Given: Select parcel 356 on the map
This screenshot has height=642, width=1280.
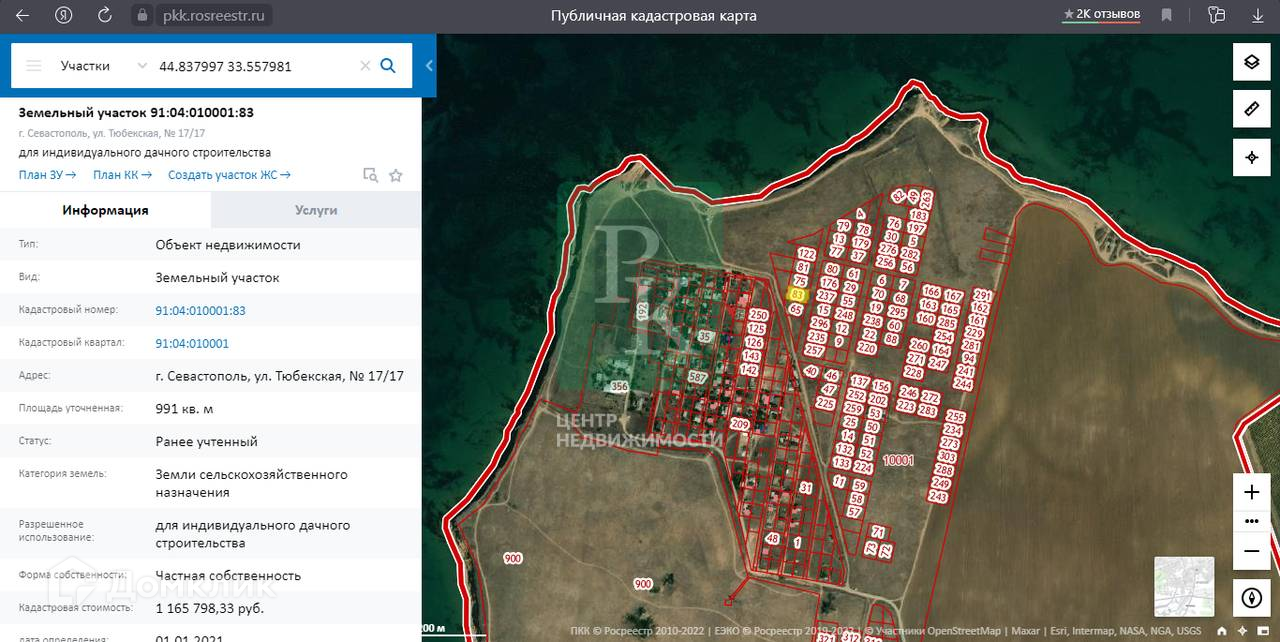Looking at the screenshot, I should point(619,386).
